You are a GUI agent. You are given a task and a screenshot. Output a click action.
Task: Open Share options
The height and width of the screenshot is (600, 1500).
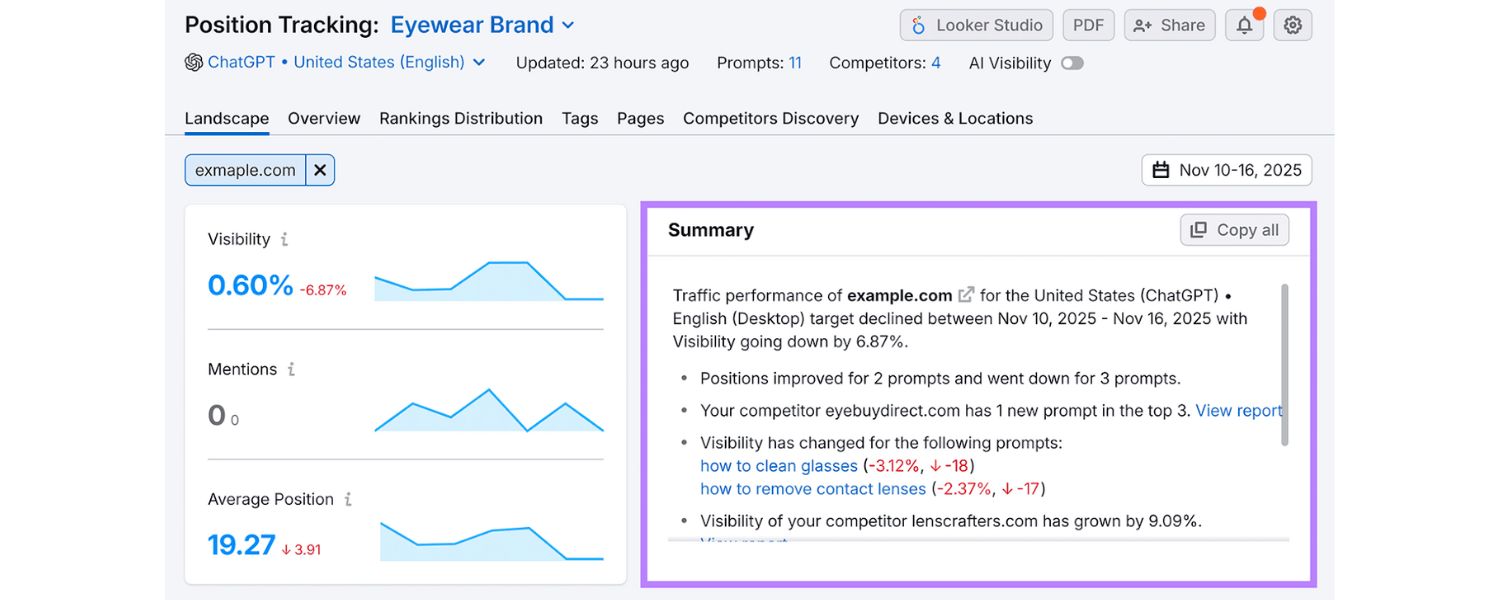1169,25
